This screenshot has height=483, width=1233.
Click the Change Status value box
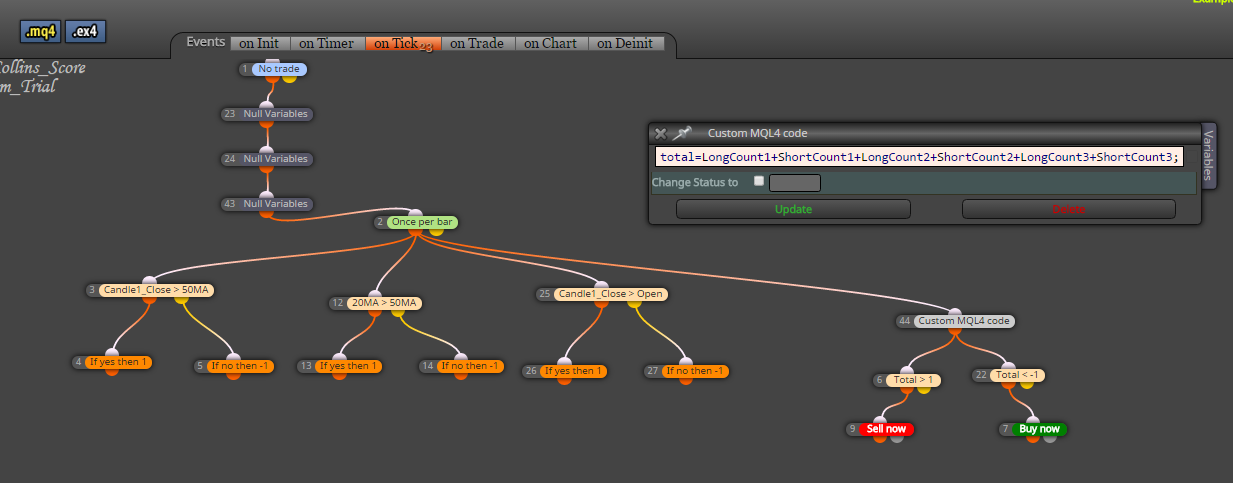tap(795, 183)
